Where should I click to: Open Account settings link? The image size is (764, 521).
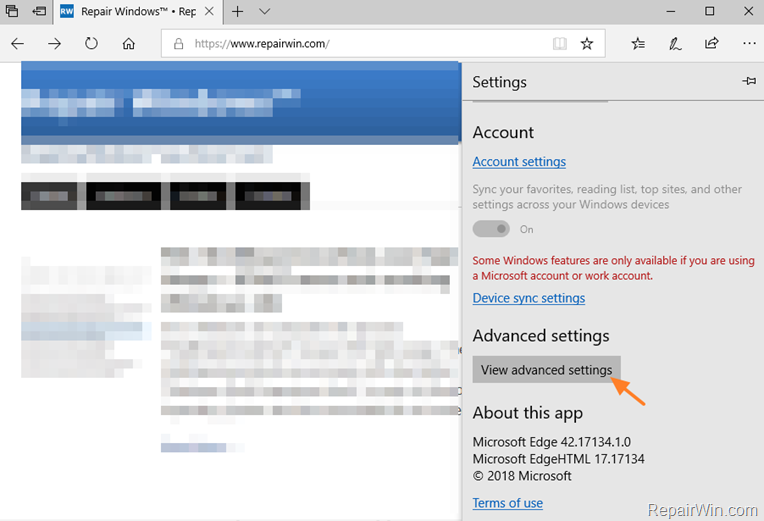[519, 162]
